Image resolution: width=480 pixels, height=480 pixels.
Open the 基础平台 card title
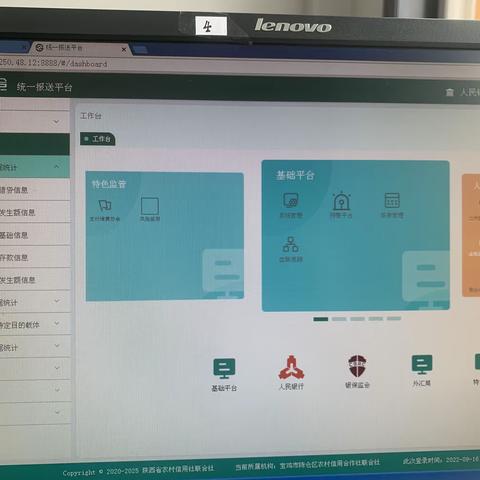(295, 175)
